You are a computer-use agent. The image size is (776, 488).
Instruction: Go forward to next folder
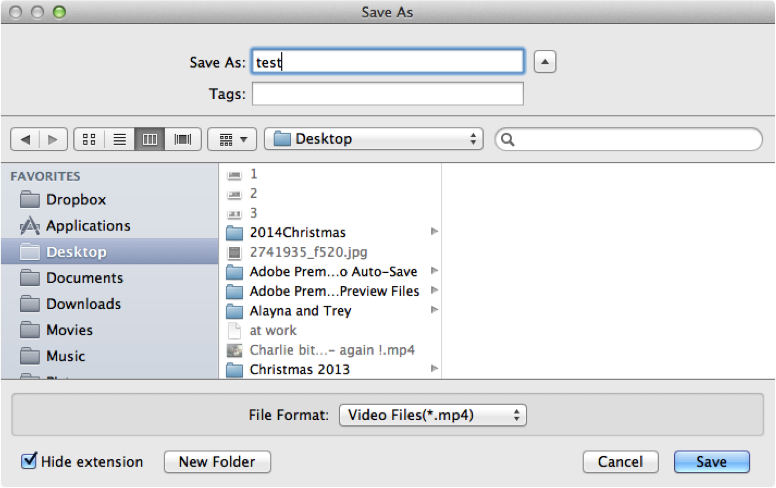[x=53, y=139]
